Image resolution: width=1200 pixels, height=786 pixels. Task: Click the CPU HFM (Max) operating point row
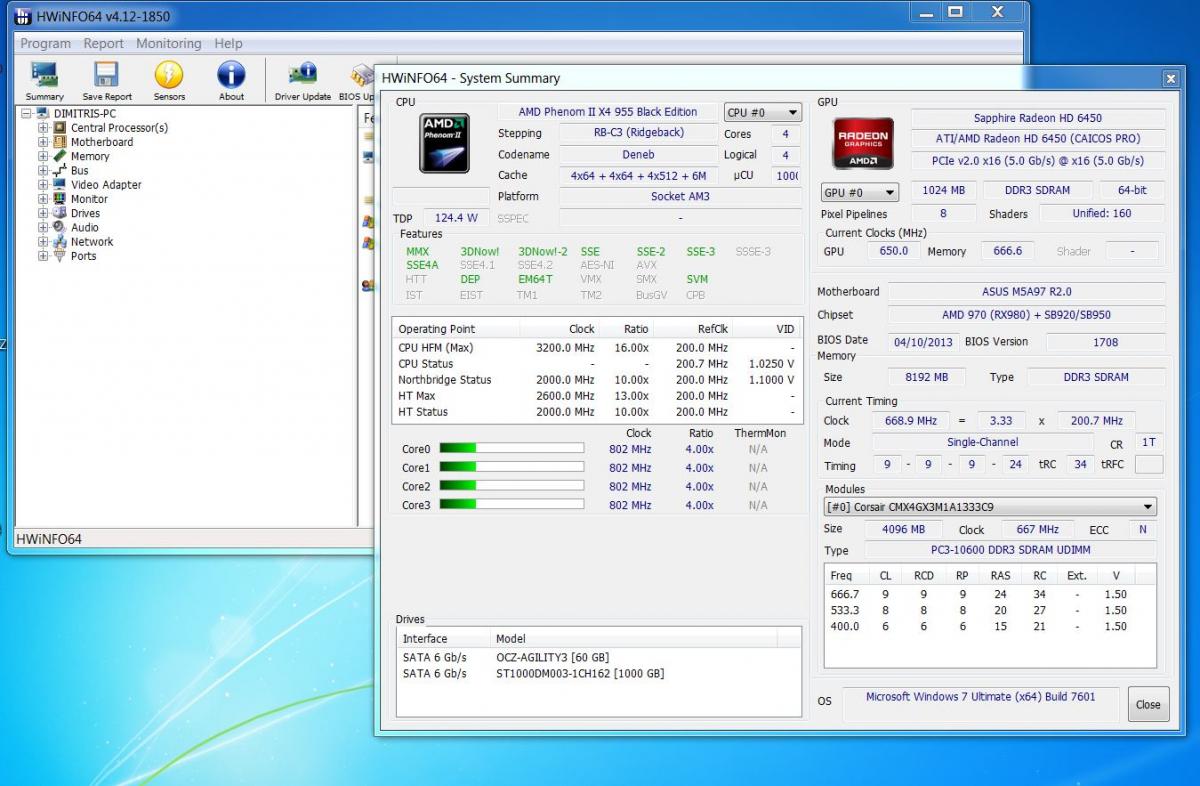click(597, 348)
